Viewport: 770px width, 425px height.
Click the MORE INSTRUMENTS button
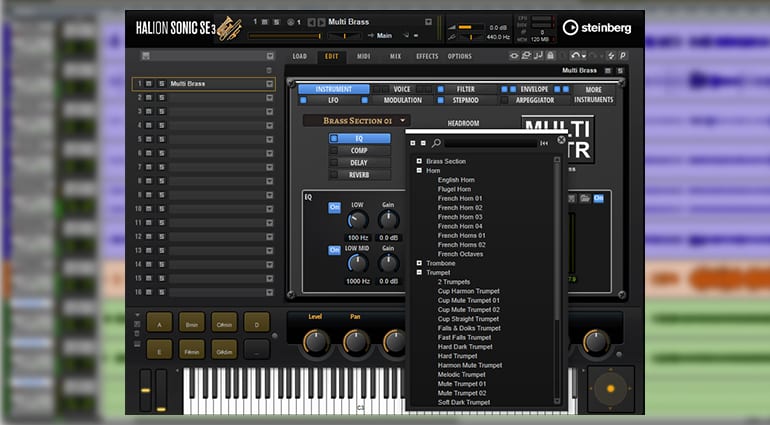point(594,95)
